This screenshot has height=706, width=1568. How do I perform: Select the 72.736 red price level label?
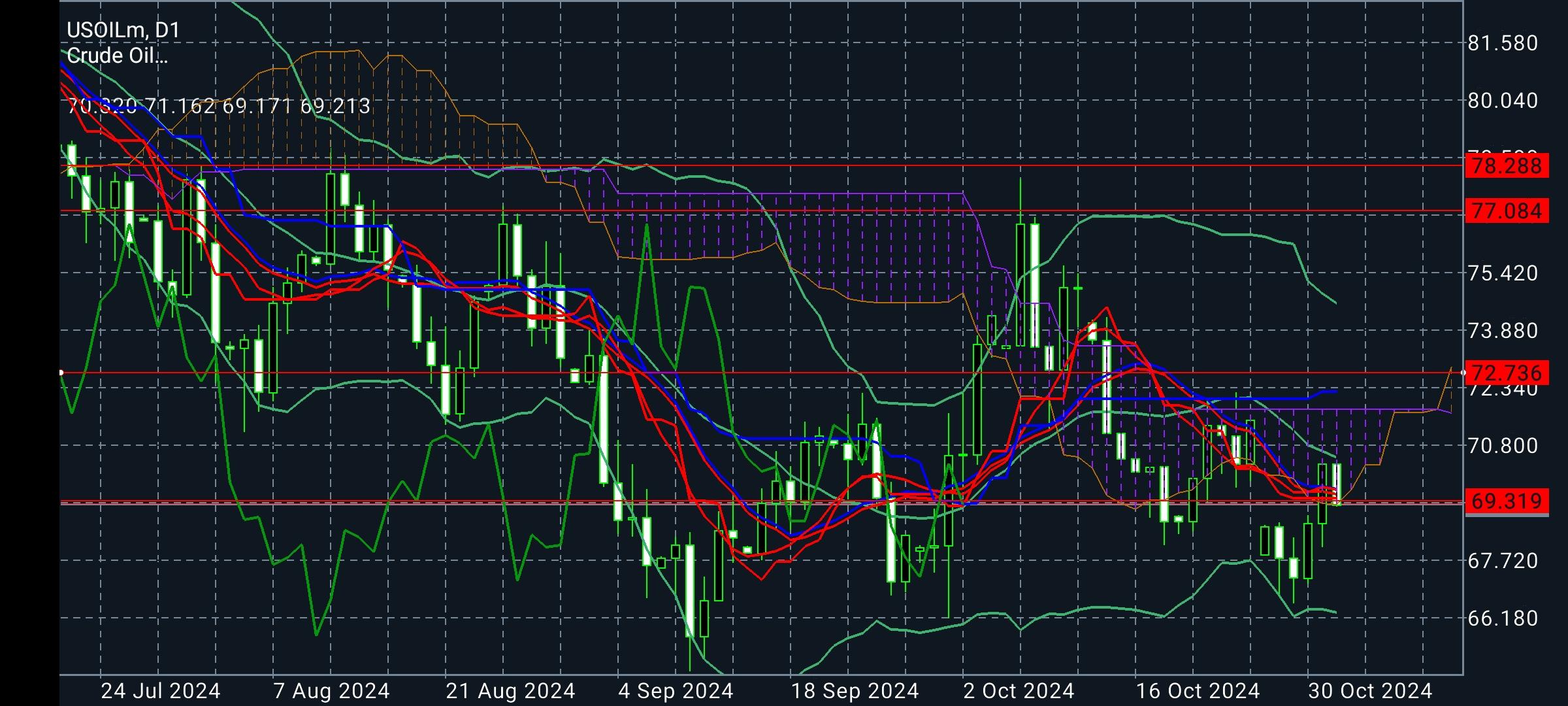pos(1508,373)
